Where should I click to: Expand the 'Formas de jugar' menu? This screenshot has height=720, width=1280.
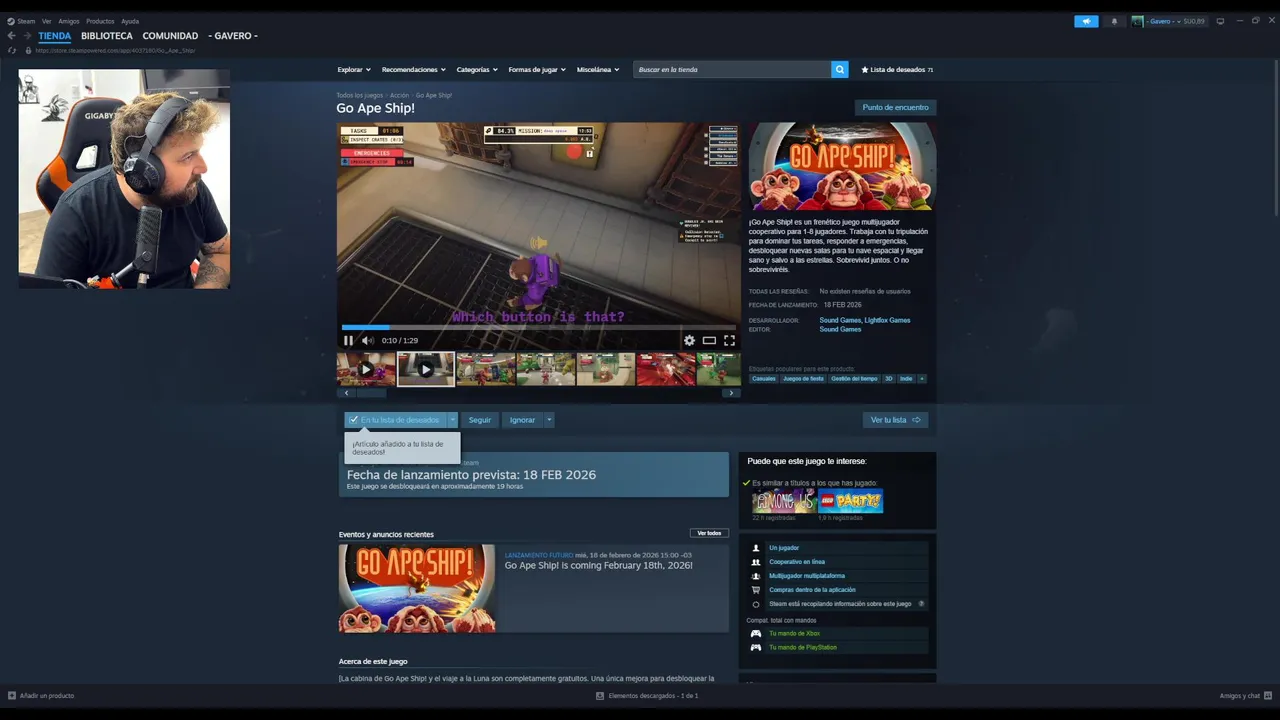tap(537, 69)
